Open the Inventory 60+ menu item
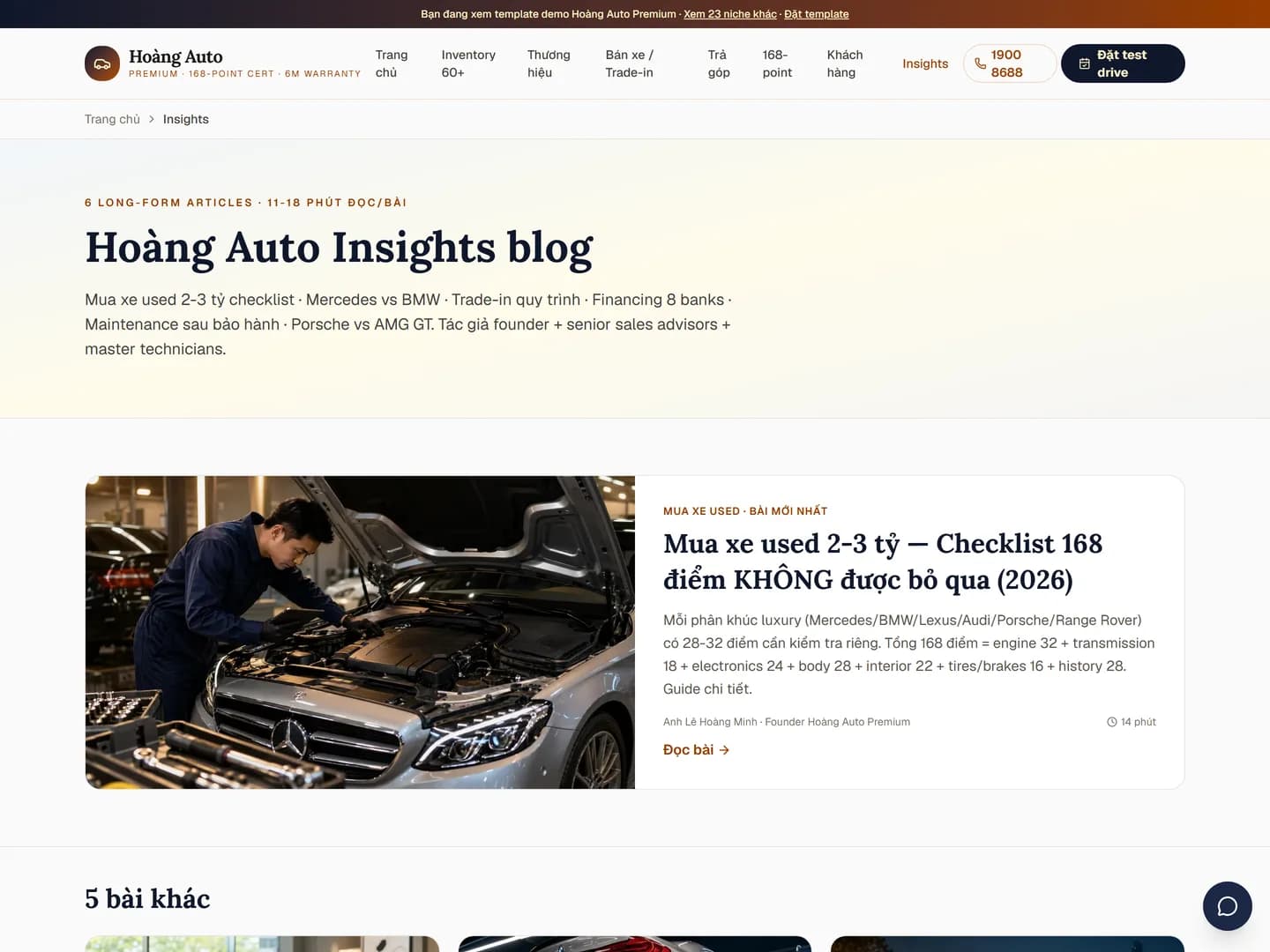The image size is (1270, 952). (468, 63)
